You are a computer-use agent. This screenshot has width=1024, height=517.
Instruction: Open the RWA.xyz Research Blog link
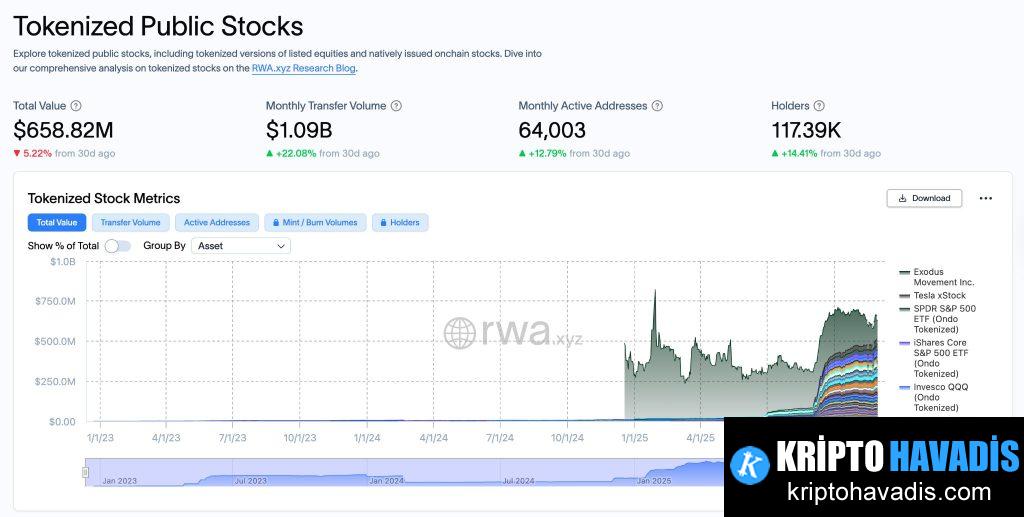(304, 68)
